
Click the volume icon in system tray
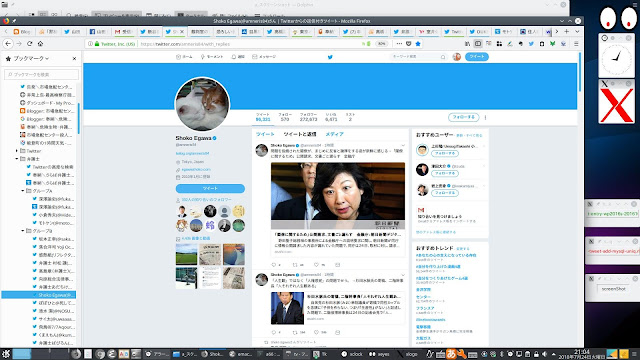coord(544,354)
